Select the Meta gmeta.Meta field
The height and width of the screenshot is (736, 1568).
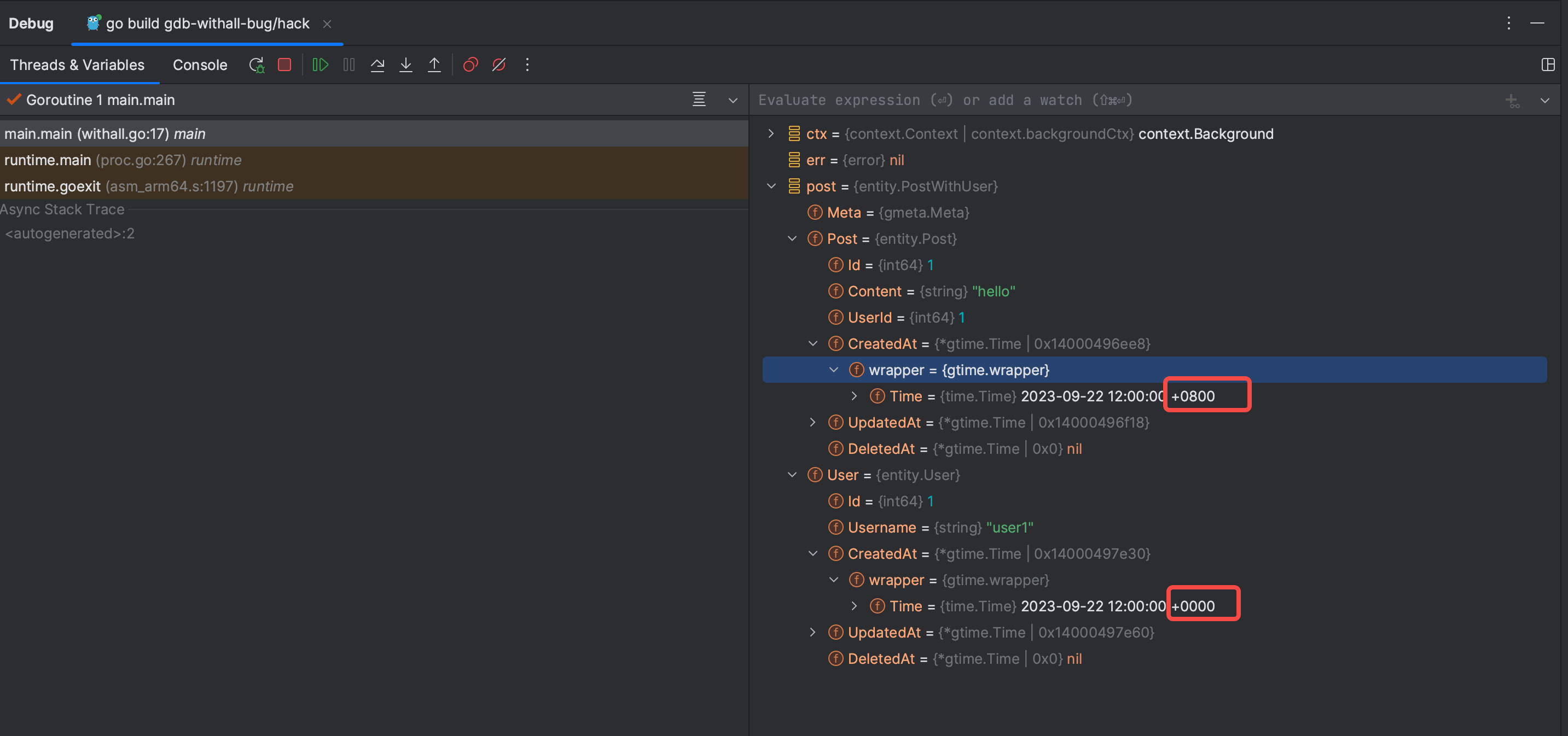[1155, 212]
